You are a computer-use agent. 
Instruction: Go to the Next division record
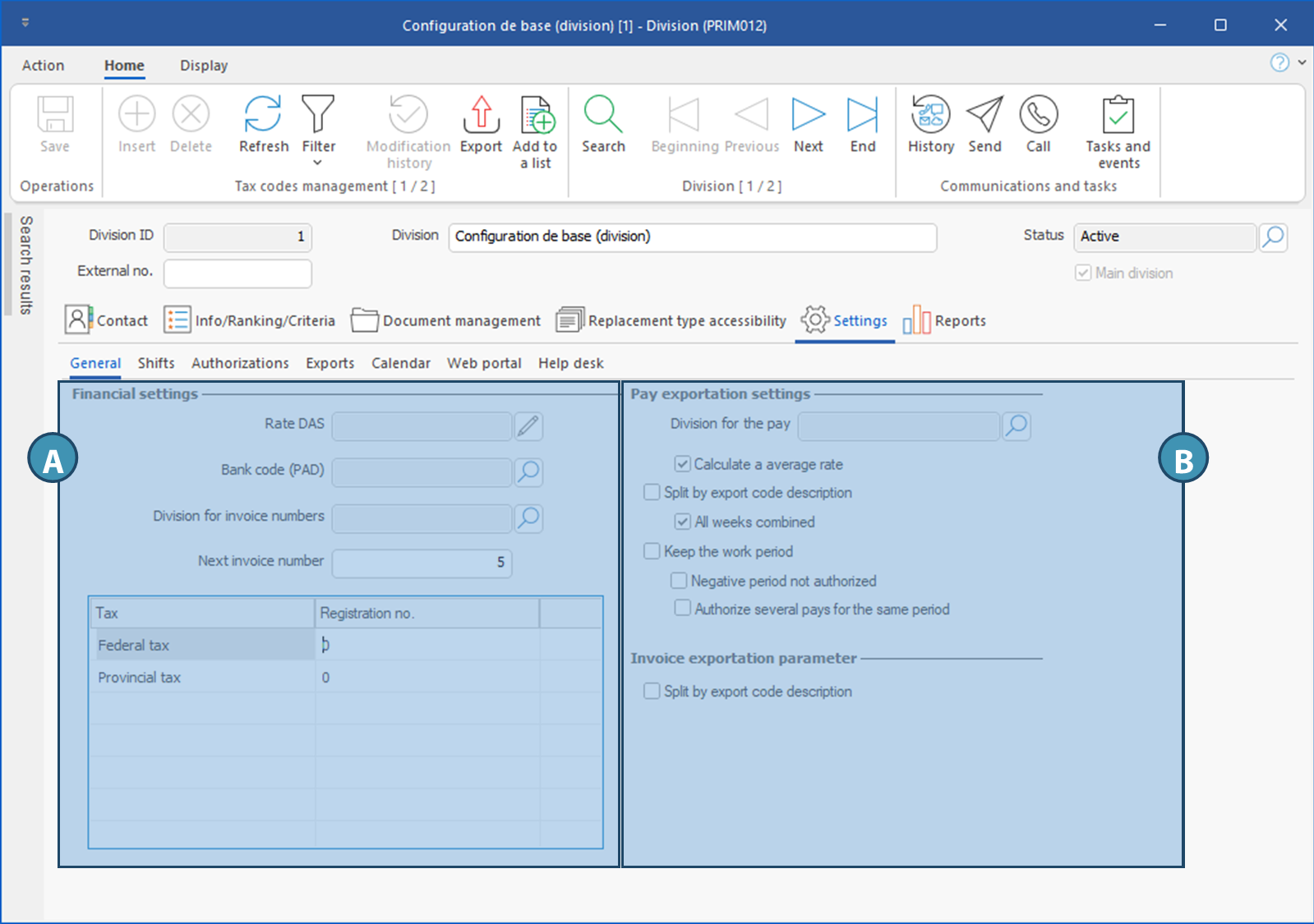[808, 115]
